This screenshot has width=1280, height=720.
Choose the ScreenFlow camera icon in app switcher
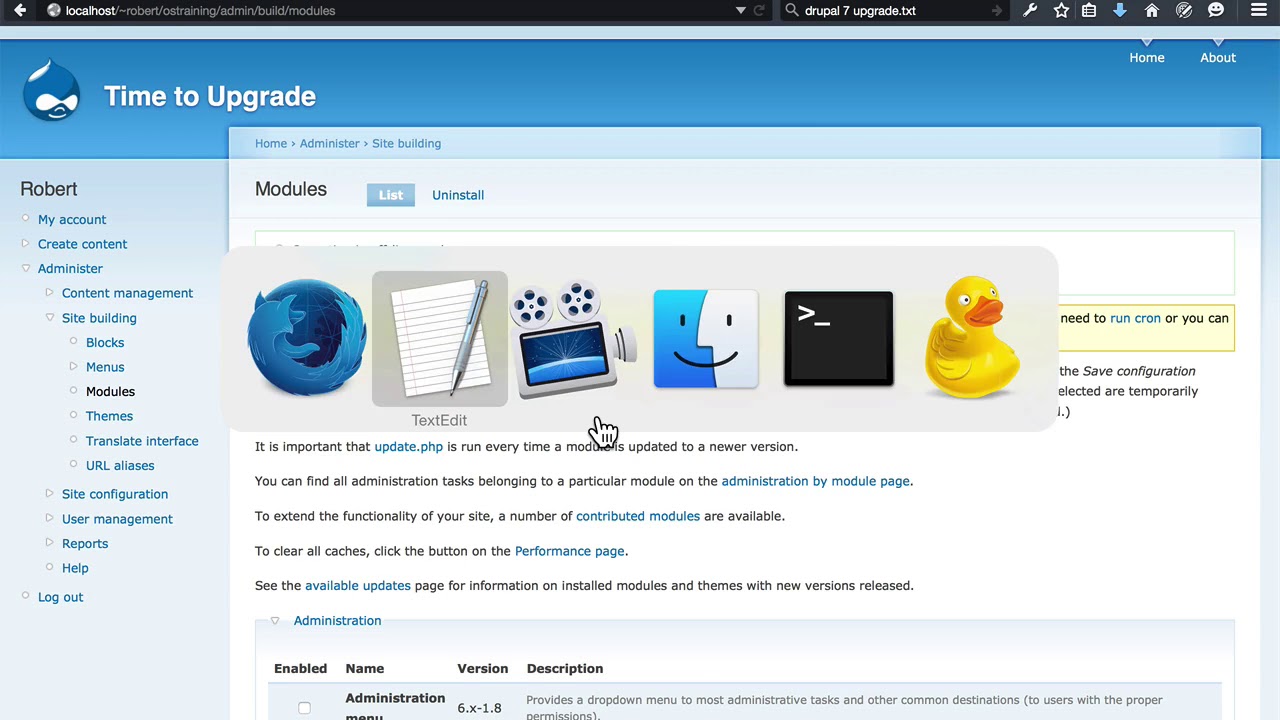[573, 339]
